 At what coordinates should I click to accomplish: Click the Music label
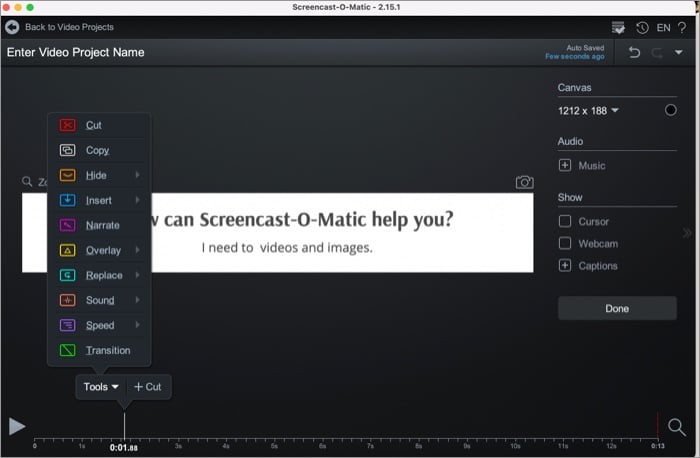tap(592, 166)
